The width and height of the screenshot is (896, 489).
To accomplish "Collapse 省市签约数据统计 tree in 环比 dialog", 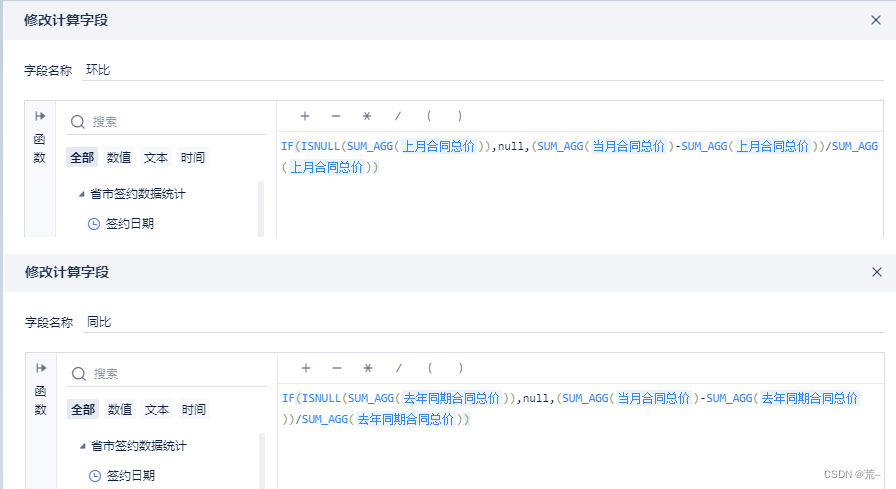I will tap(82, 194).
